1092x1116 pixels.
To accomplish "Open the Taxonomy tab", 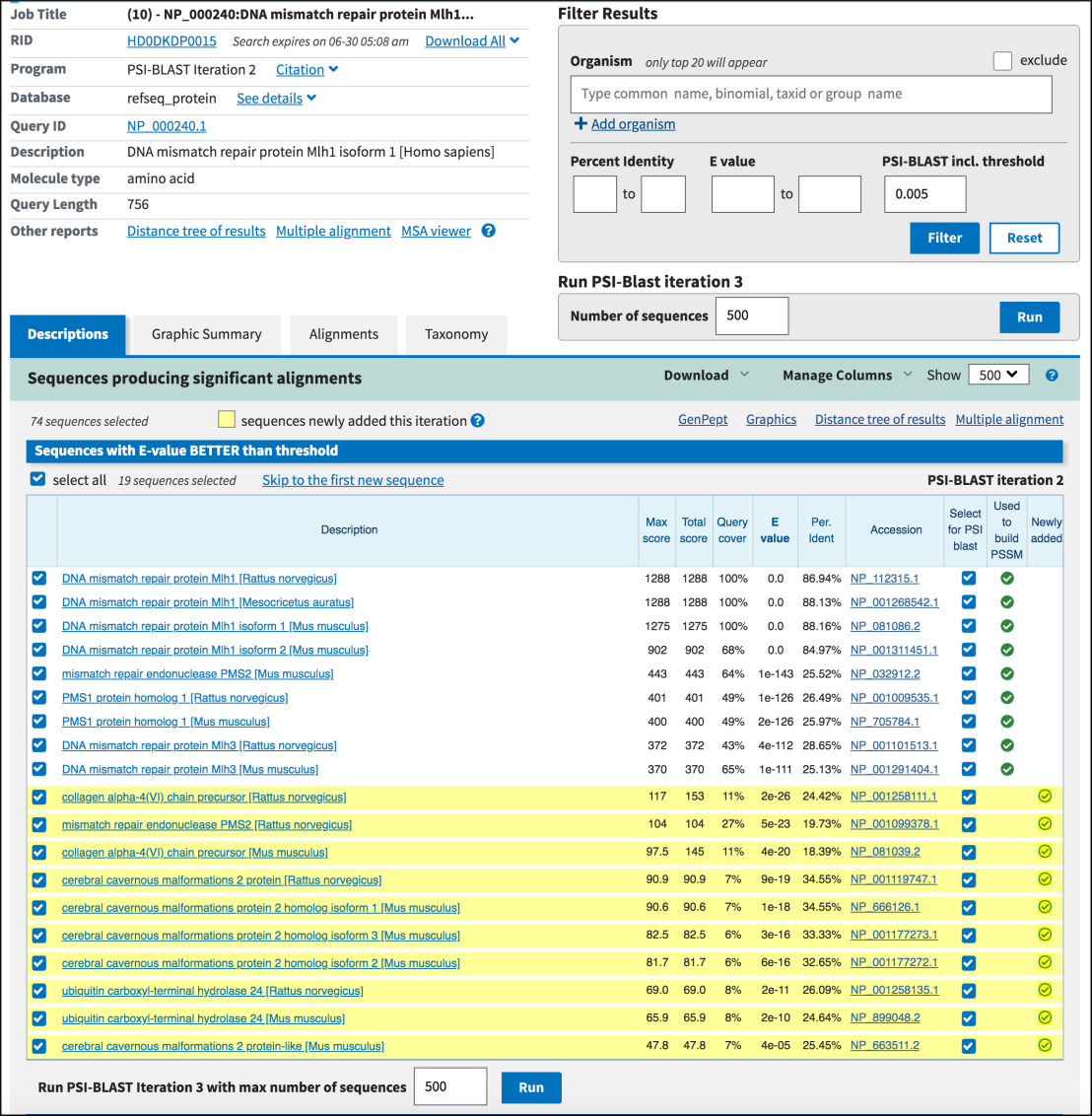I will click(x=456, y=335).
